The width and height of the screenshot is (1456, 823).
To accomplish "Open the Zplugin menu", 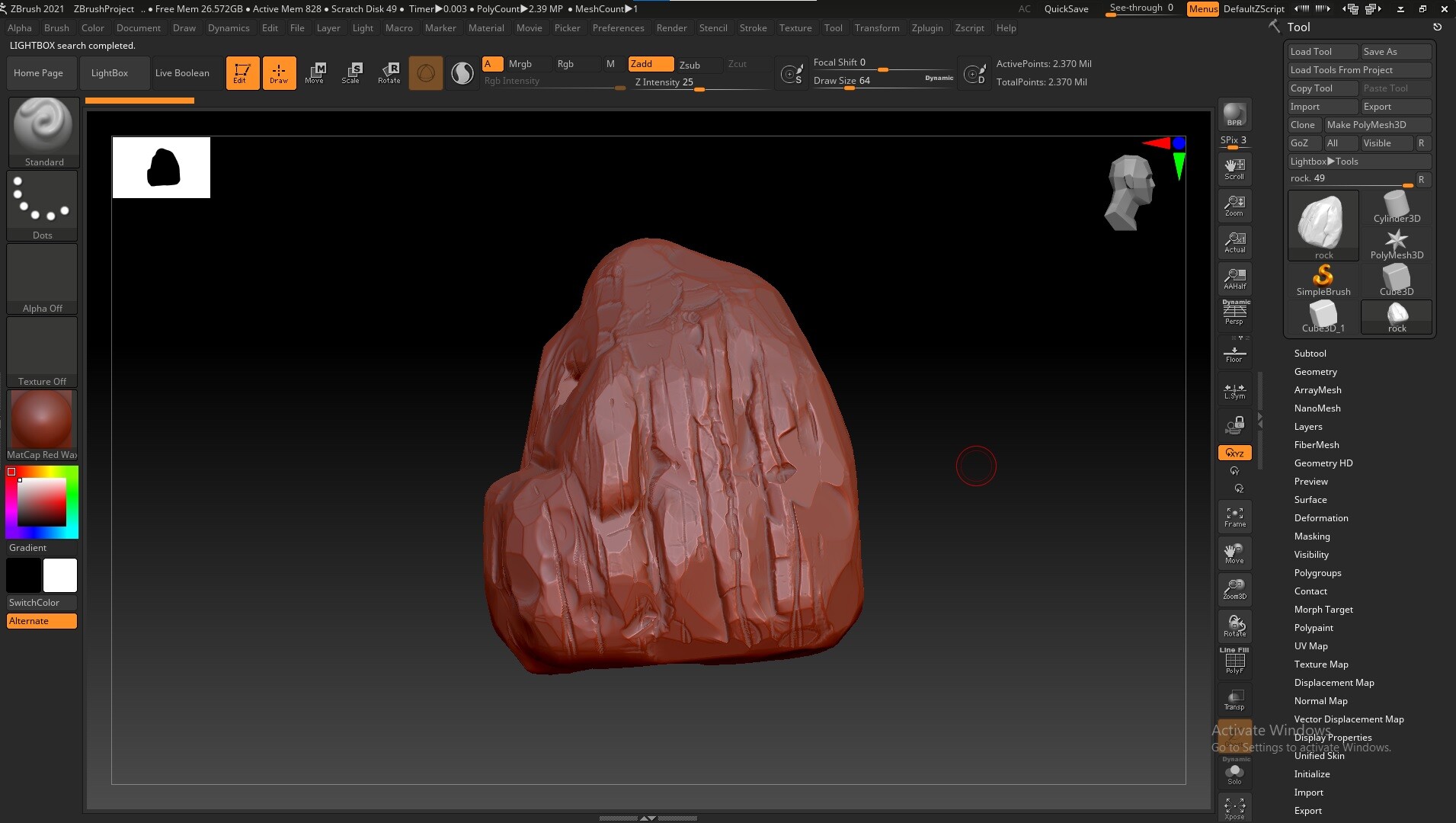I will pyautogui.click(x=927, y=28).
